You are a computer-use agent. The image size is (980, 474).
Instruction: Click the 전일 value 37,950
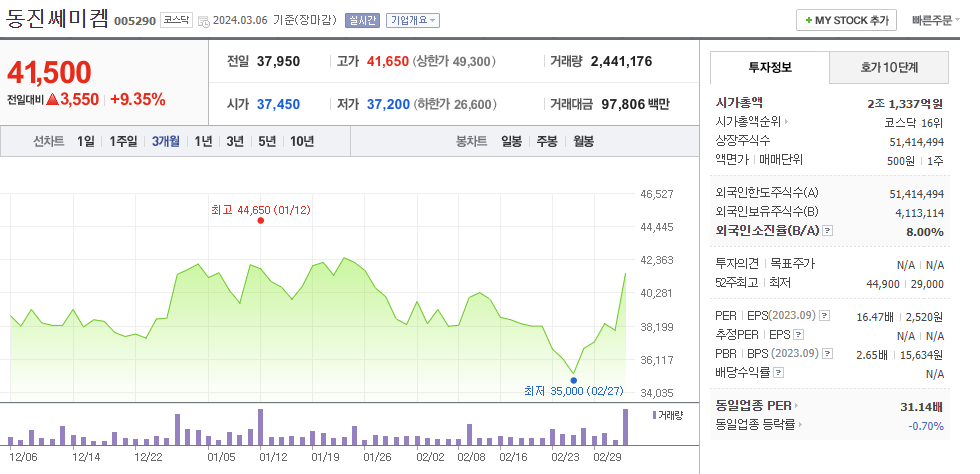click(x=279, y=61)
